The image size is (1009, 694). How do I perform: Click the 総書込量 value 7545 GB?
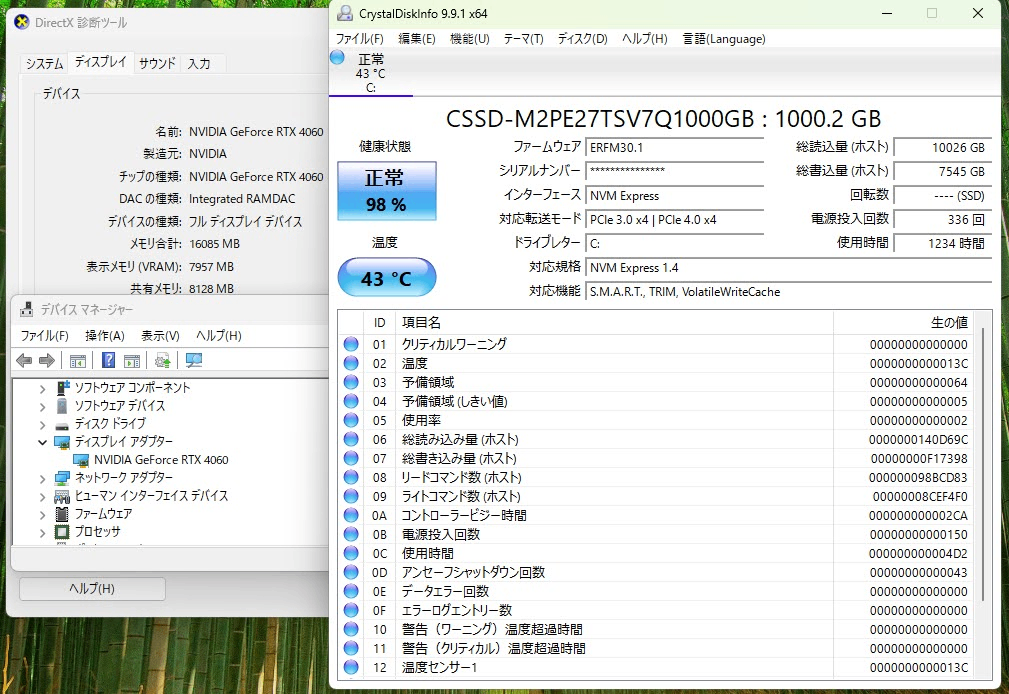pyautogui.click(x=943, y=171)
